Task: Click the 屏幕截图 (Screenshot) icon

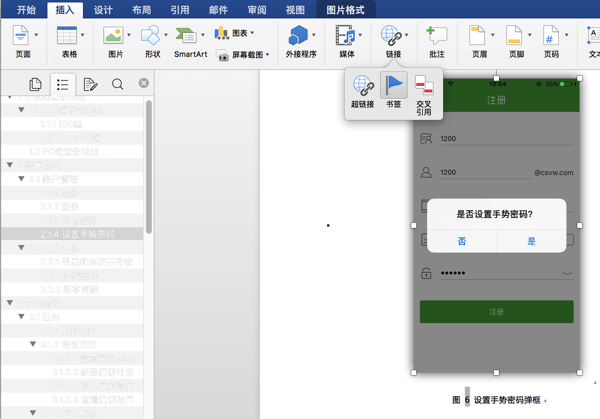Action: [x=222, y=55]
